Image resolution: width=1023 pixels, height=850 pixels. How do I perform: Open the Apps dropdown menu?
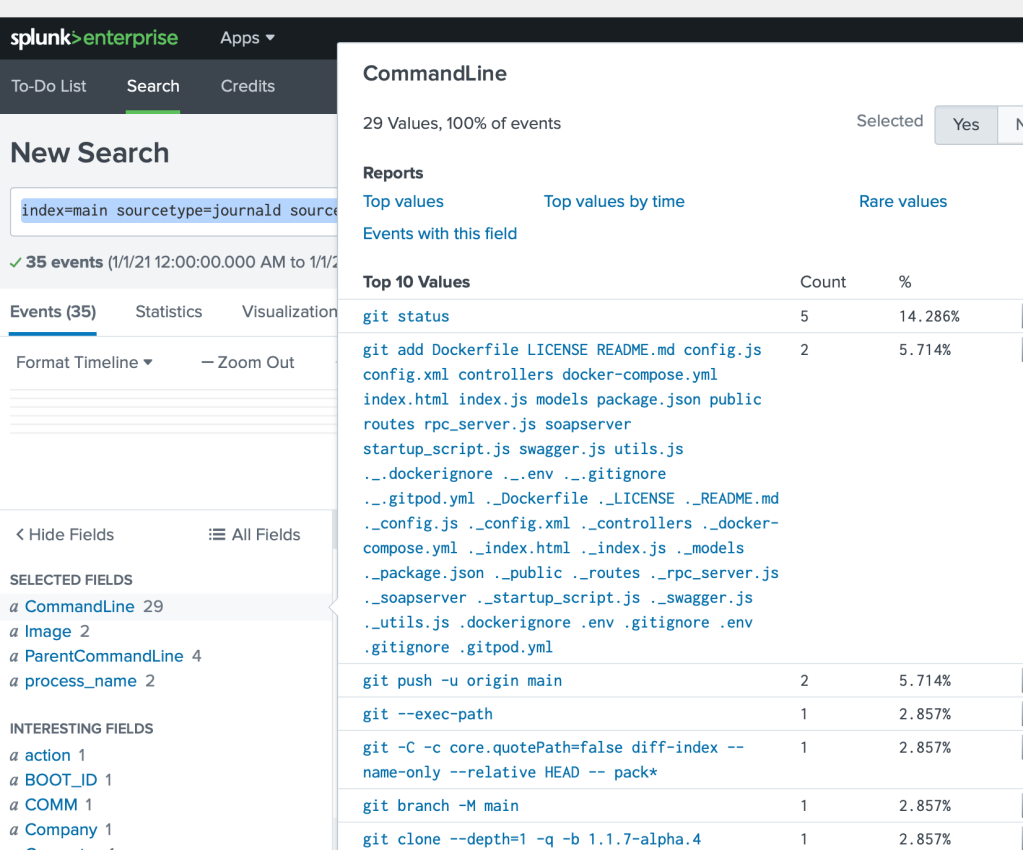point(247,38)
